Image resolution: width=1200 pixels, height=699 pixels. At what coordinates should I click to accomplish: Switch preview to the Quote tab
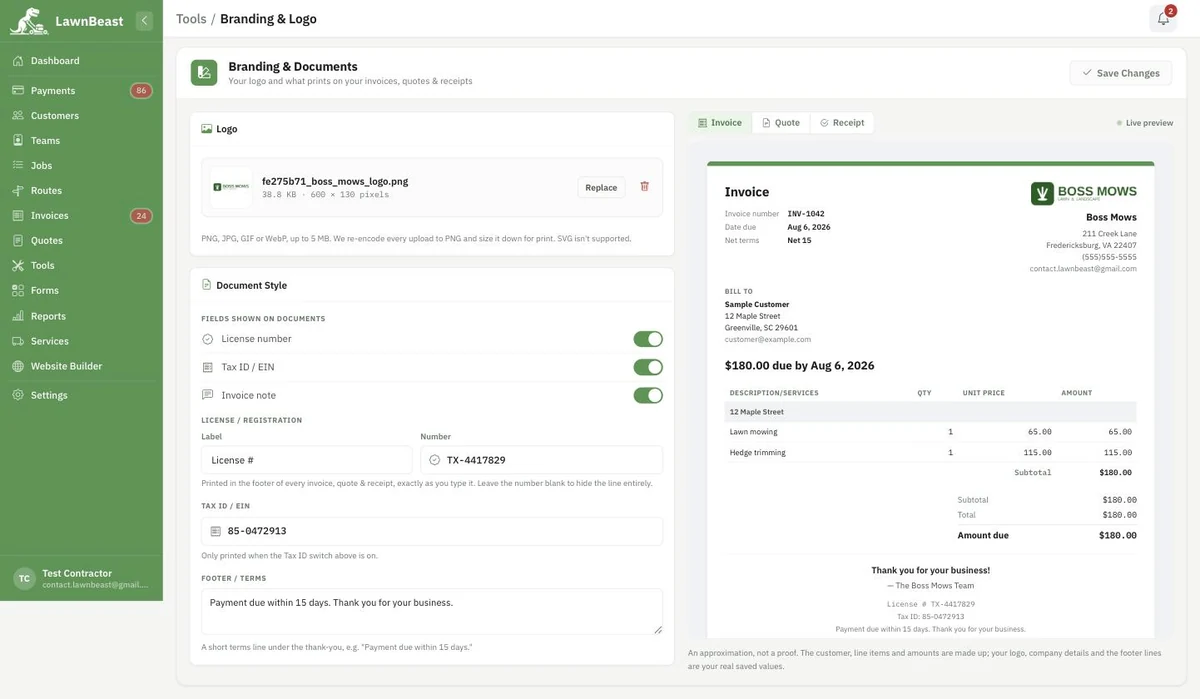click(x=781, y=122)
